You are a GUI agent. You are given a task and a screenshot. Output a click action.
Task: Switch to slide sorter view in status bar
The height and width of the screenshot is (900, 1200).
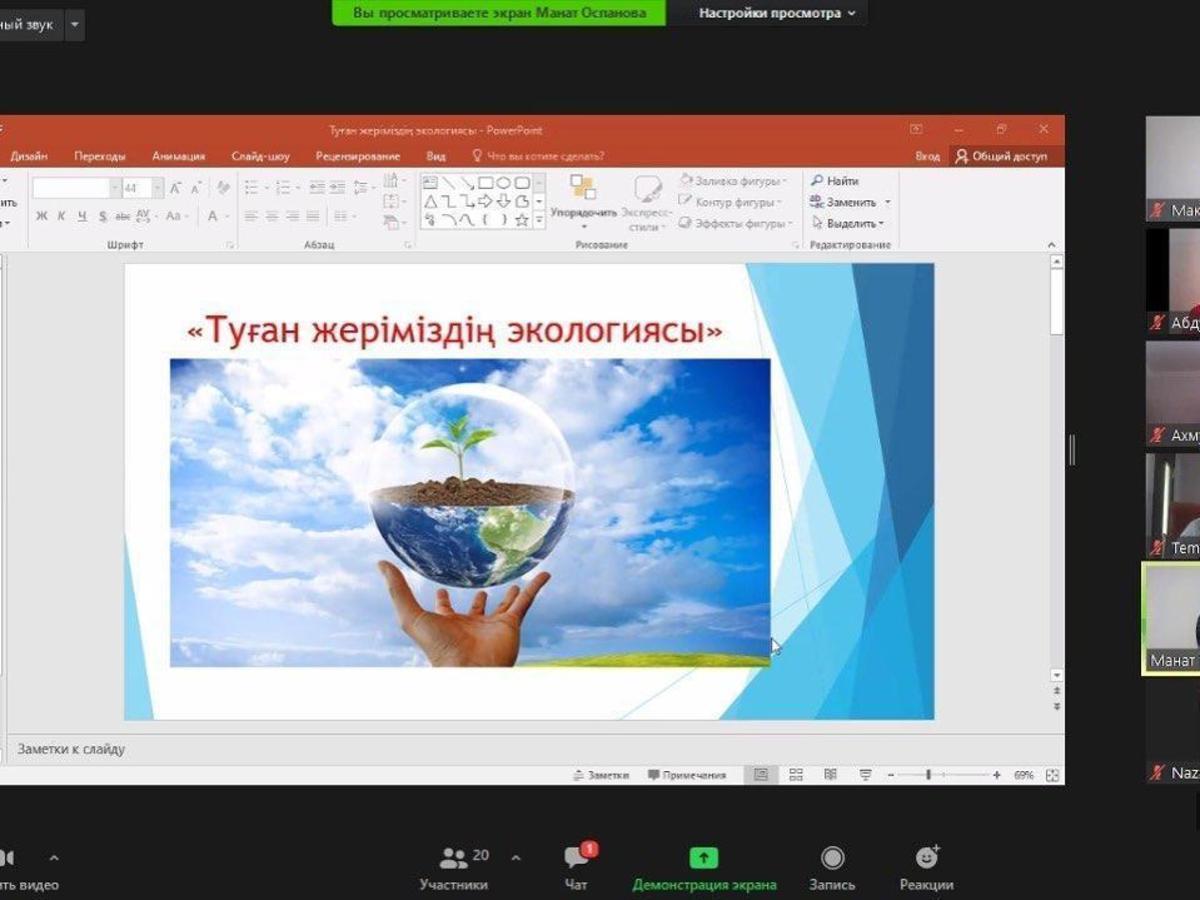tap(796, 775)
